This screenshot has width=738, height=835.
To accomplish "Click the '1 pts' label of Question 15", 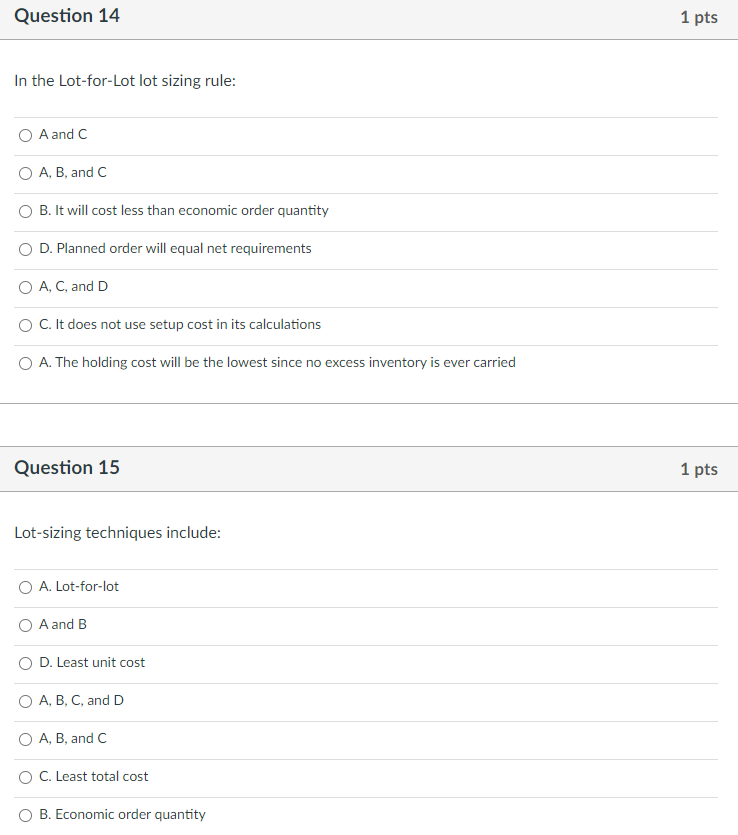I will click(x=699, y=469).
